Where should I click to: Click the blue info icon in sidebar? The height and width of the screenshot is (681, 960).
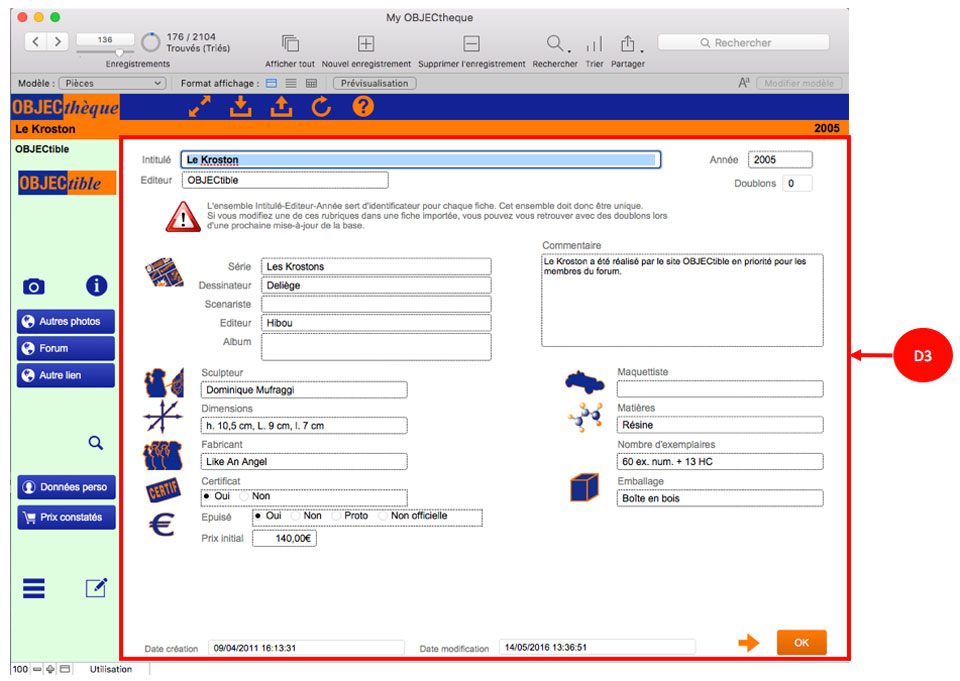[x=96, y=285]
